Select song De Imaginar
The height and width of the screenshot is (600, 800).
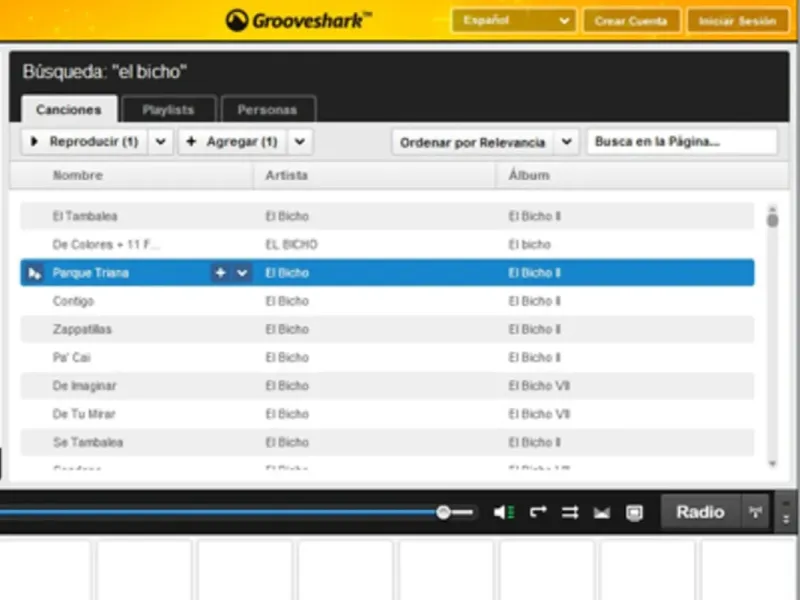[85, 386]
